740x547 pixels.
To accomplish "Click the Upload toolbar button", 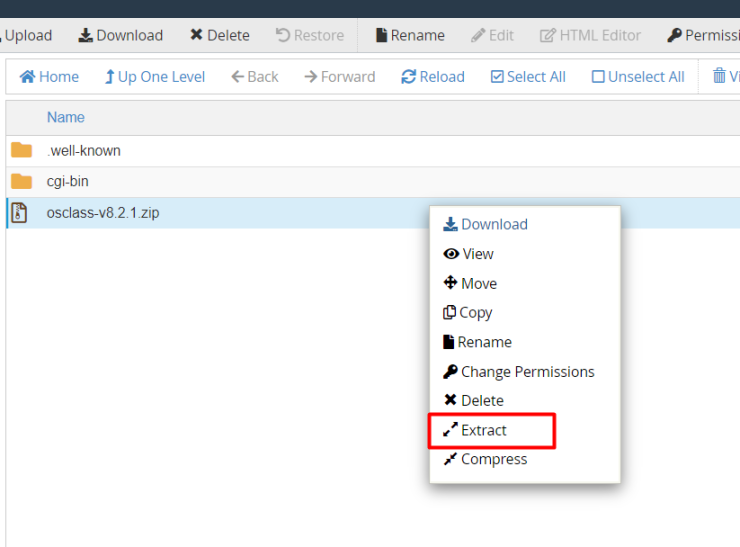I will coord(26,35).
